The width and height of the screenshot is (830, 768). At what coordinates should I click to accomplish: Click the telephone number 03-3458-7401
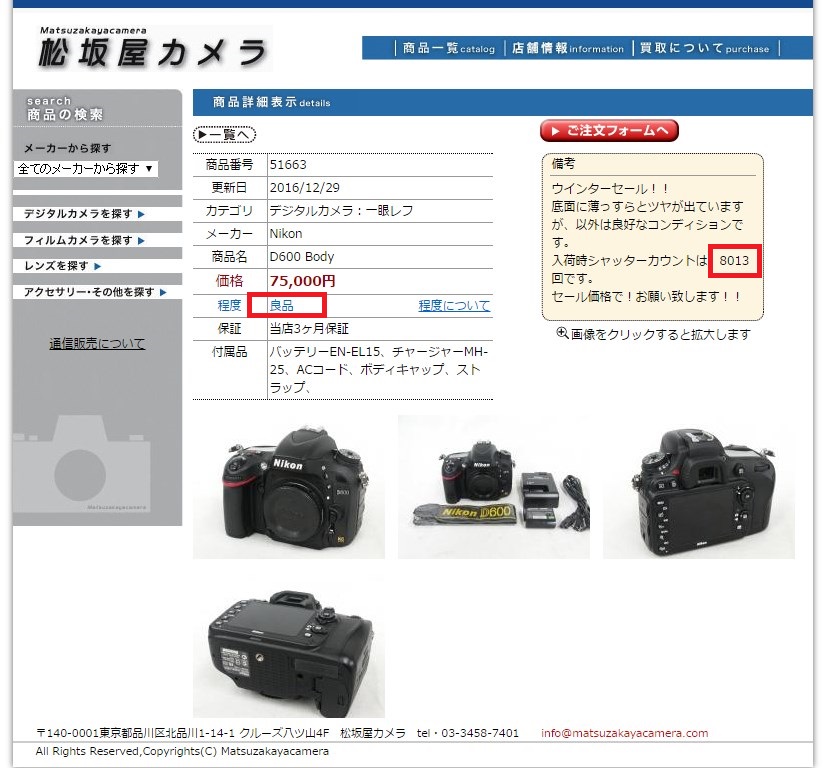coord(480,733)
